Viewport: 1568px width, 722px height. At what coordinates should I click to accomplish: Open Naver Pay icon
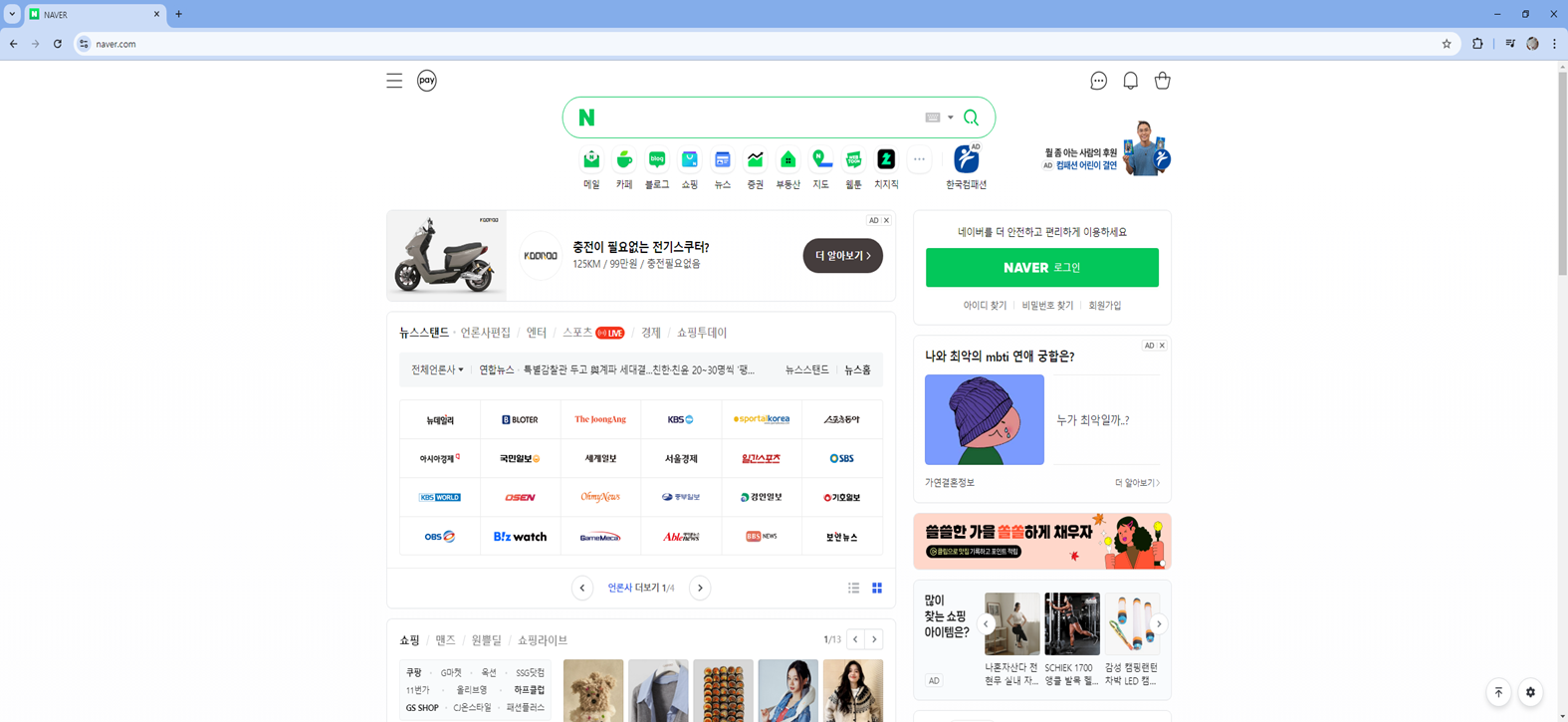[427, 81]
